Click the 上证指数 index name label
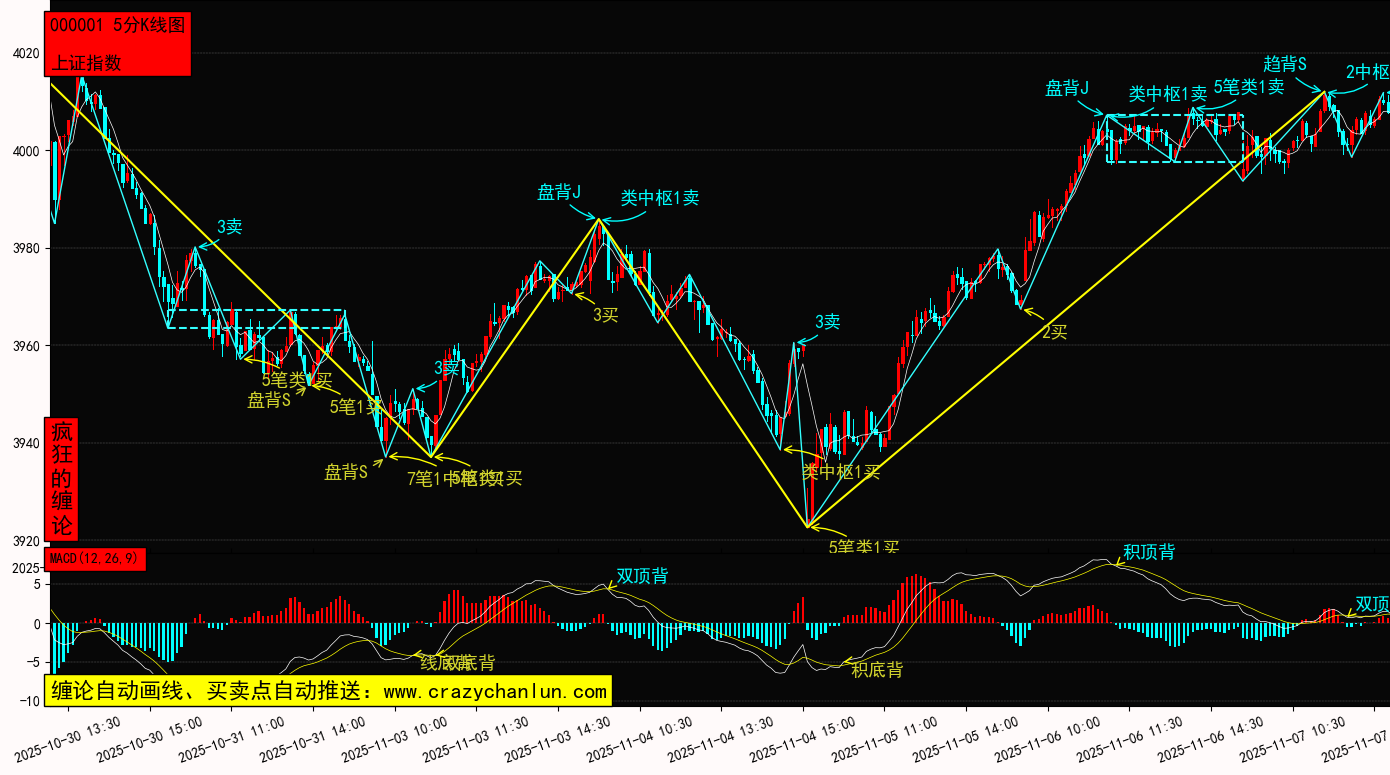Screen dimensions: 1390x775 click(86, 62)
